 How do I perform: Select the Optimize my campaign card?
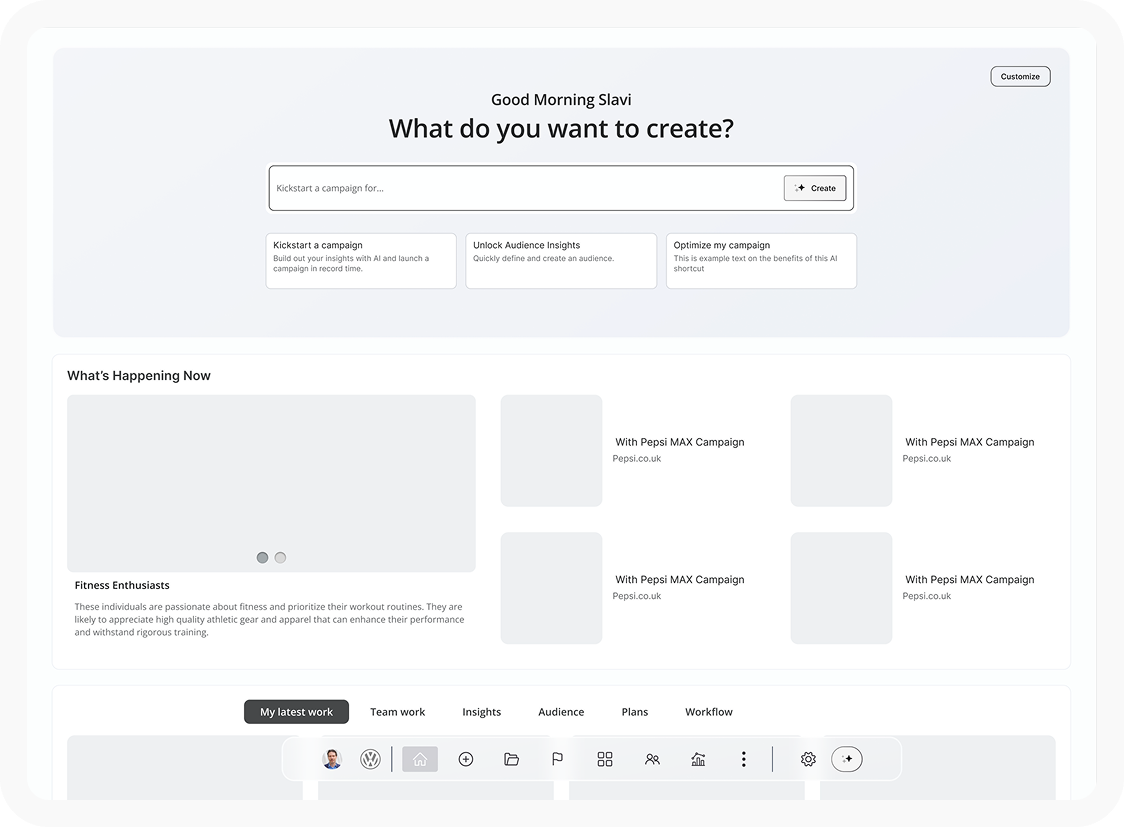[761, 261]
